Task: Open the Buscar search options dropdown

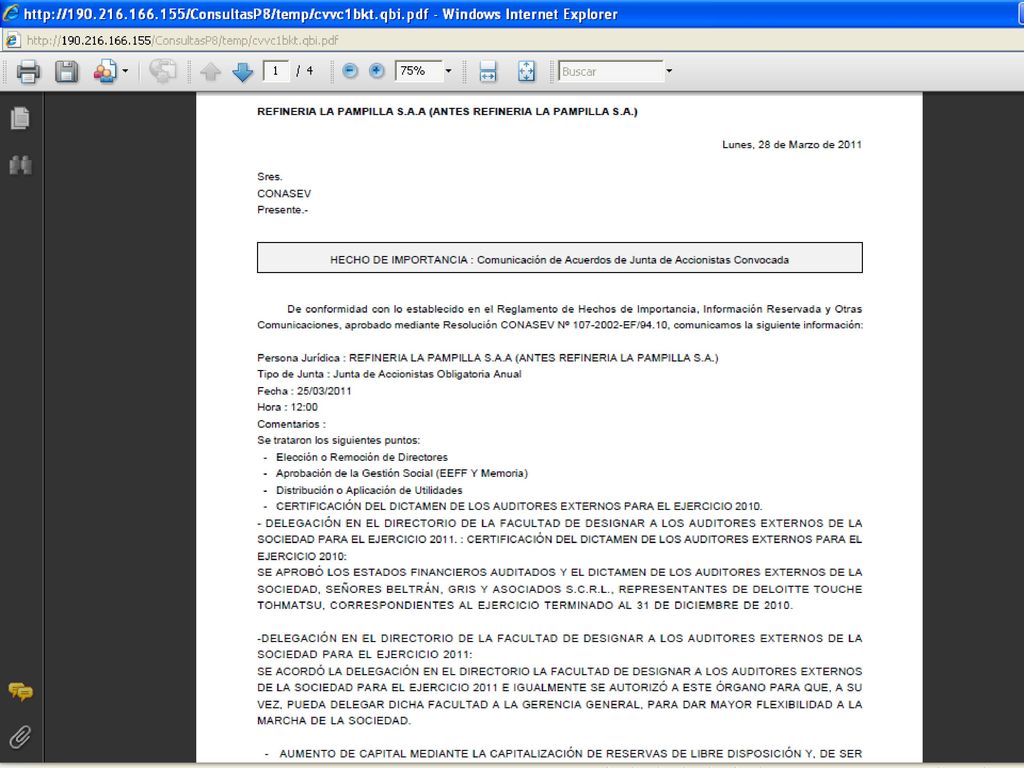Action: (x=669, y=71)
